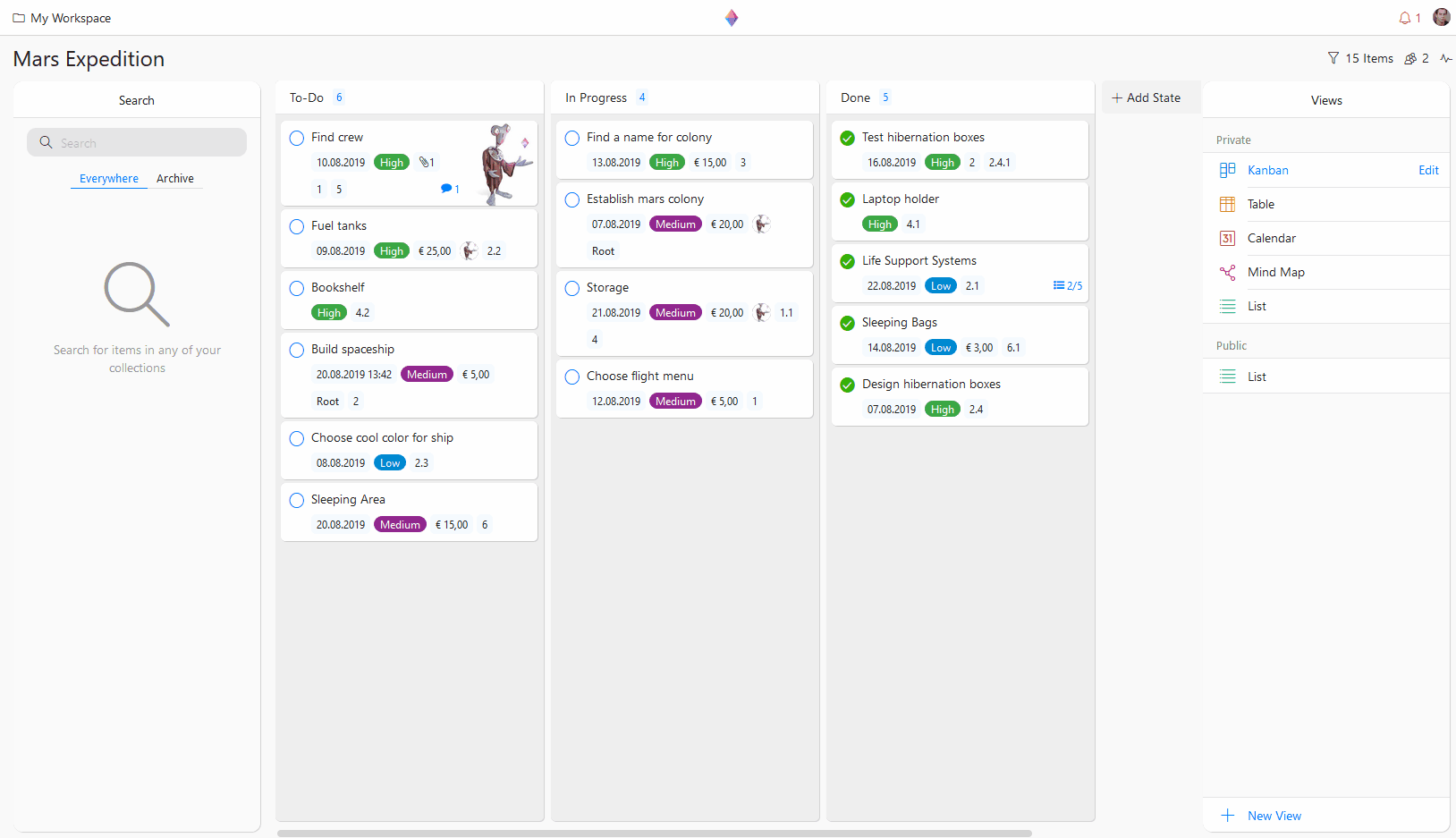
Task: Uncheck completion on Sleeping Bags
Action: click(847, 323)
